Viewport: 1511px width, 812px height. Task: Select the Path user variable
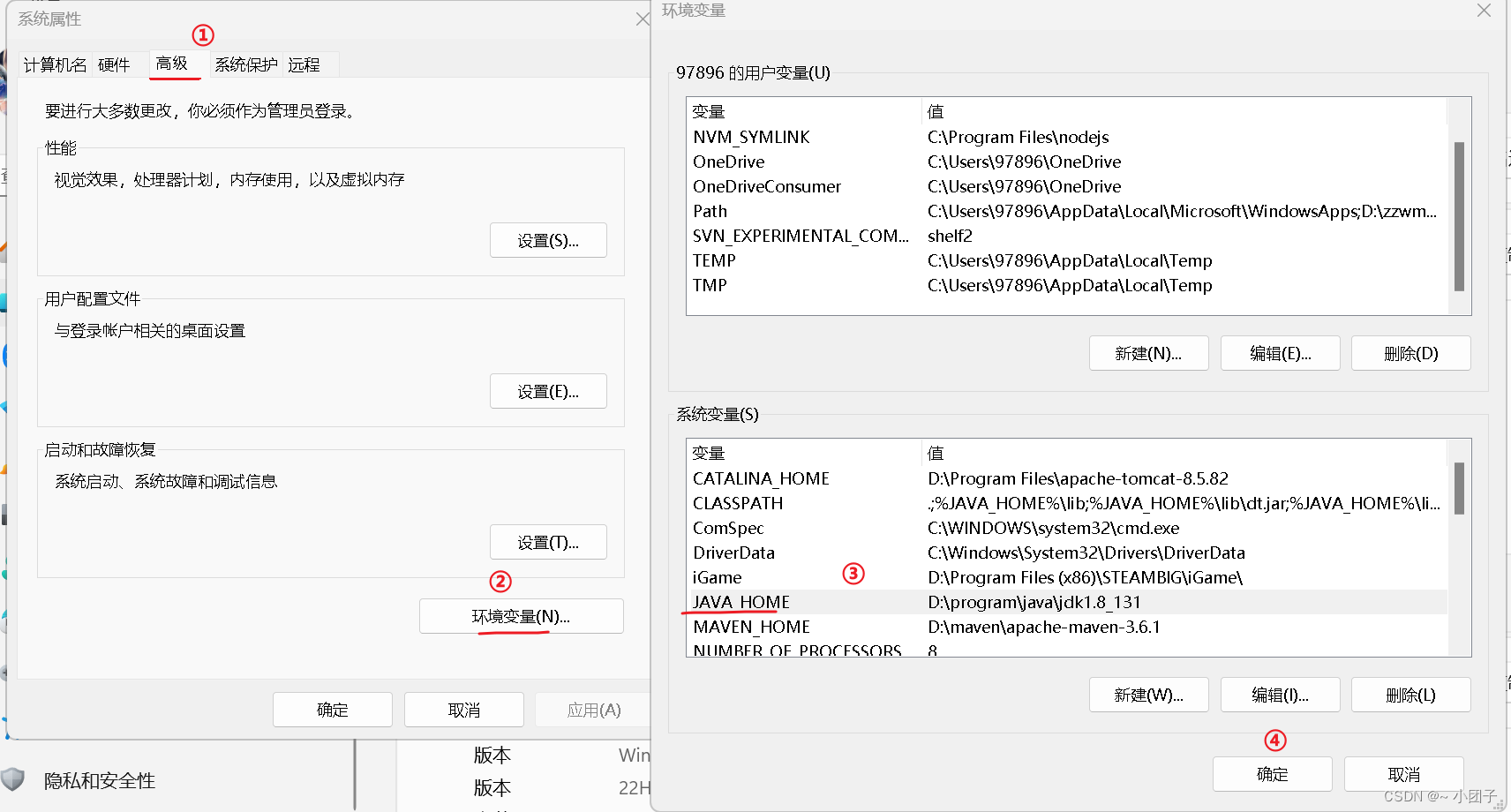(x=1067, y=211)
